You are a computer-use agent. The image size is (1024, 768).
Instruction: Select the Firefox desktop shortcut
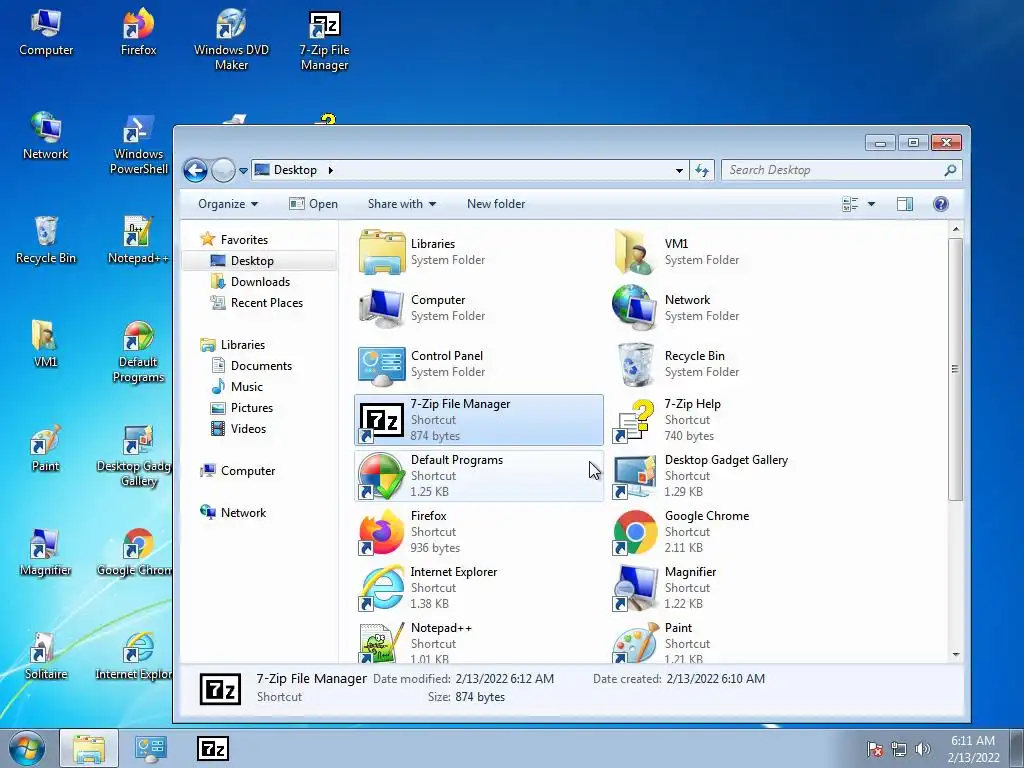click(x=138, y=33)
